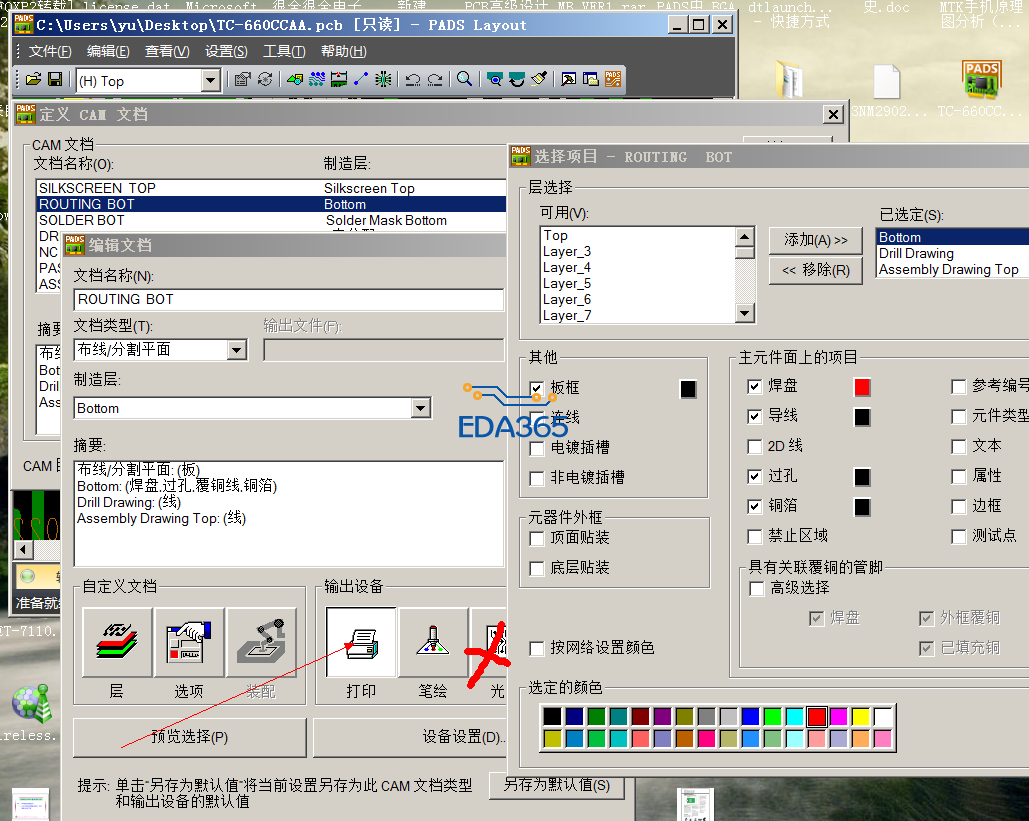
Task: Click the 设备设置(D) button
Action: click(x=411, y=737)
